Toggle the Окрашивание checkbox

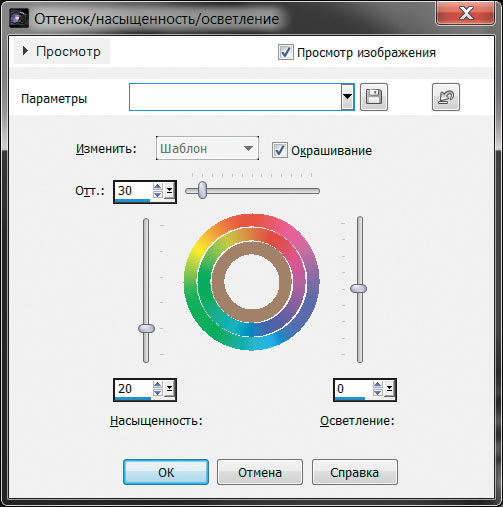(x=279, y=150)
